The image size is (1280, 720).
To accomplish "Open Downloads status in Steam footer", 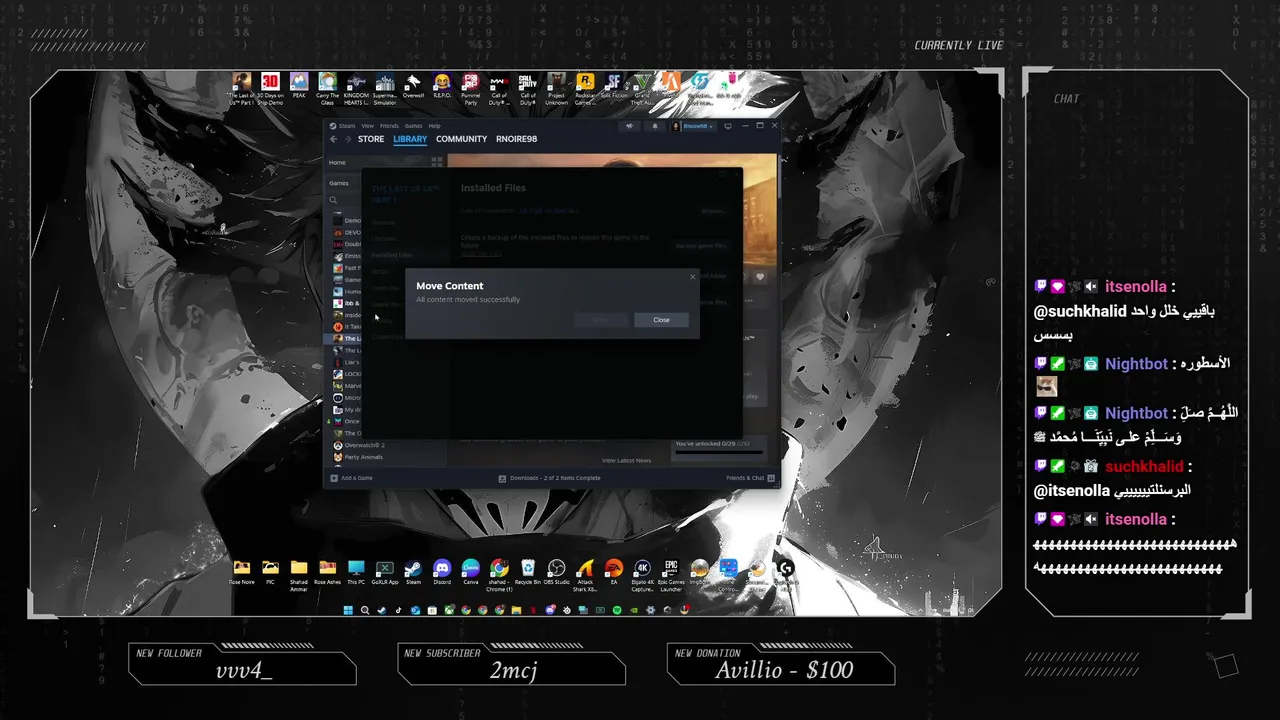I will [549, 478].
